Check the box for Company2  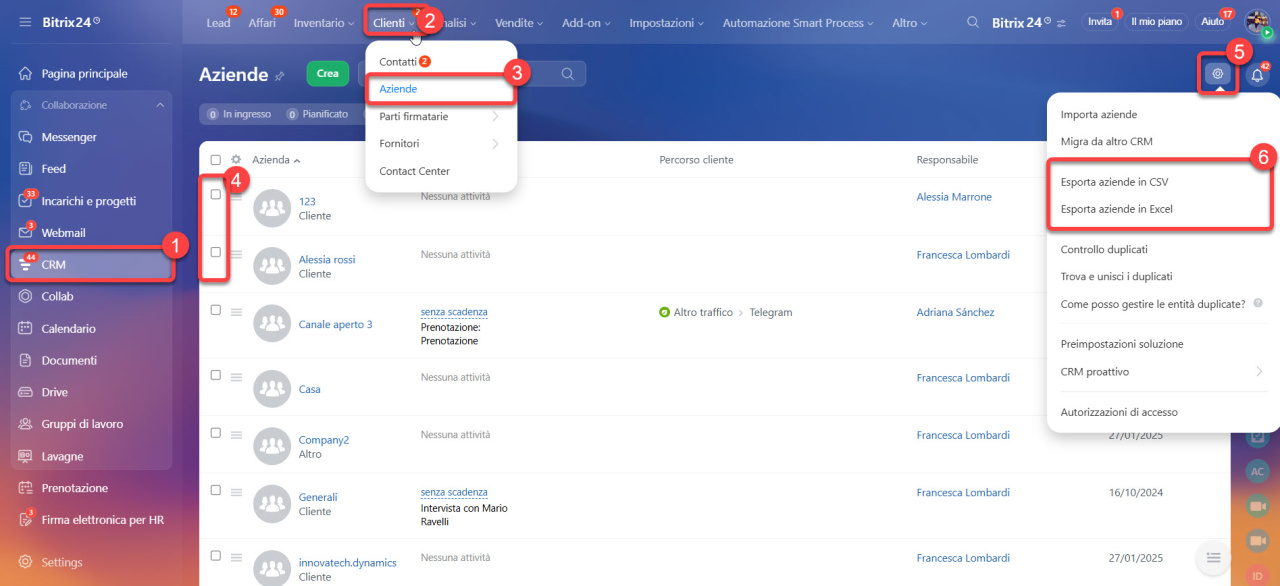coord(215,433)
